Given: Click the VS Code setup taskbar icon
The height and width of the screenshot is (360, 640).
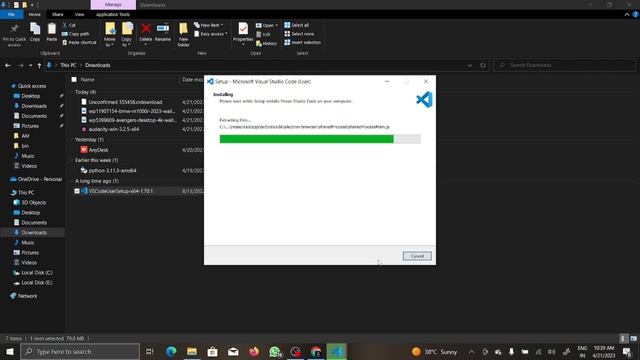Looking at the screenshot, I should [x=337, y=351].
